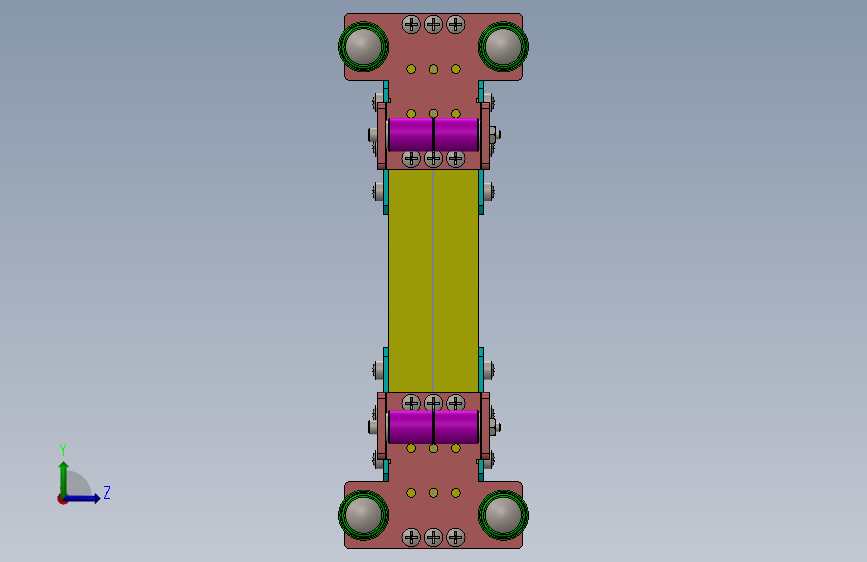The image size is (867, 562).
Task: Select the bottom-left gray ball caster
Action: click(363, 515)
